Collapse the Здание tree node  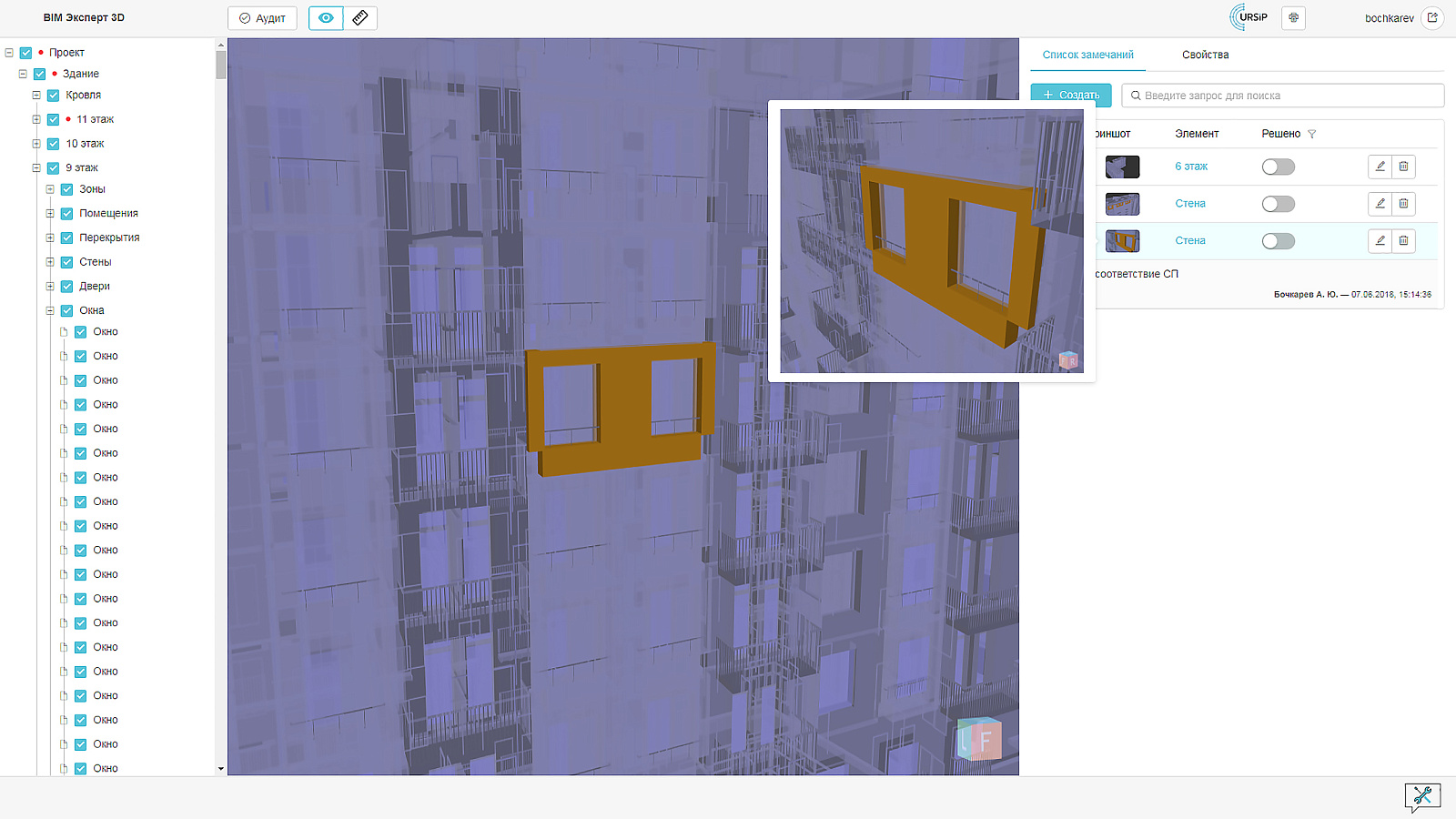click(23, 74)
